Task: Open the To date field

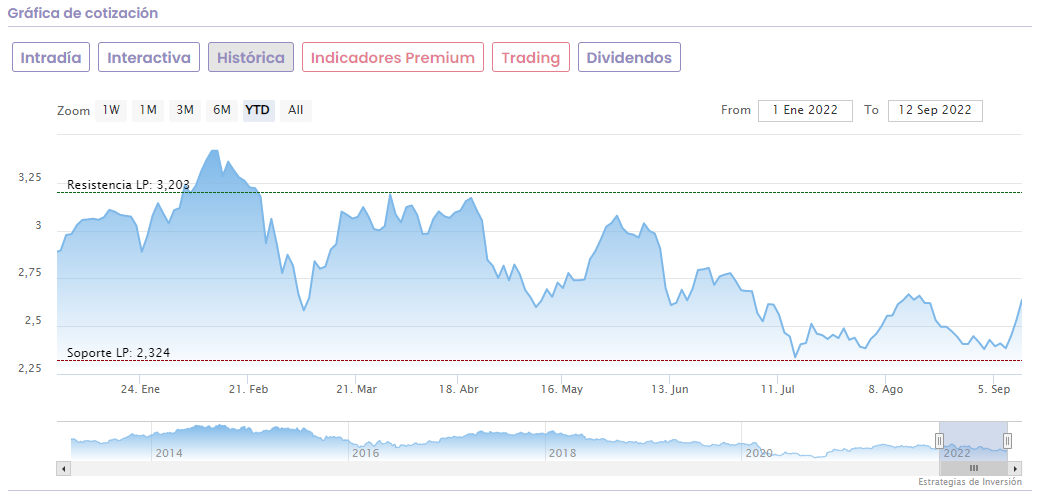Action: (935, 110)
